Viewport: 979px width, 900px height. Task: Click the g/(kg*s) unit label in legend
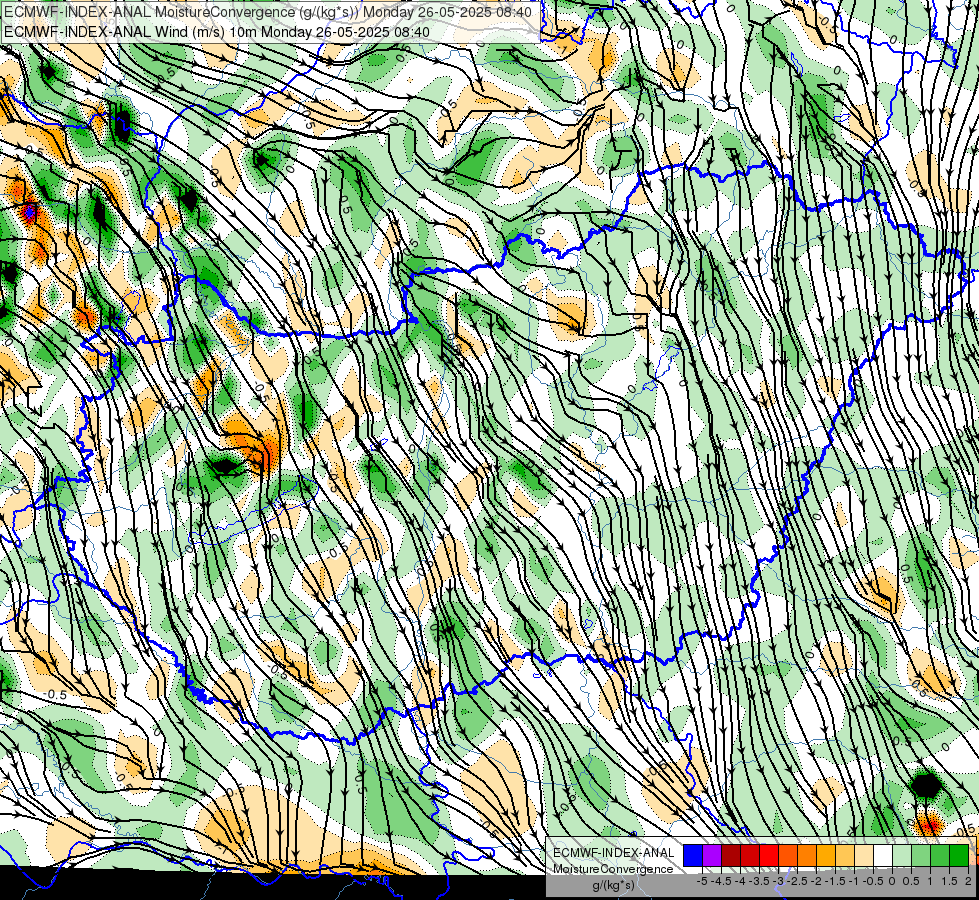613,885
